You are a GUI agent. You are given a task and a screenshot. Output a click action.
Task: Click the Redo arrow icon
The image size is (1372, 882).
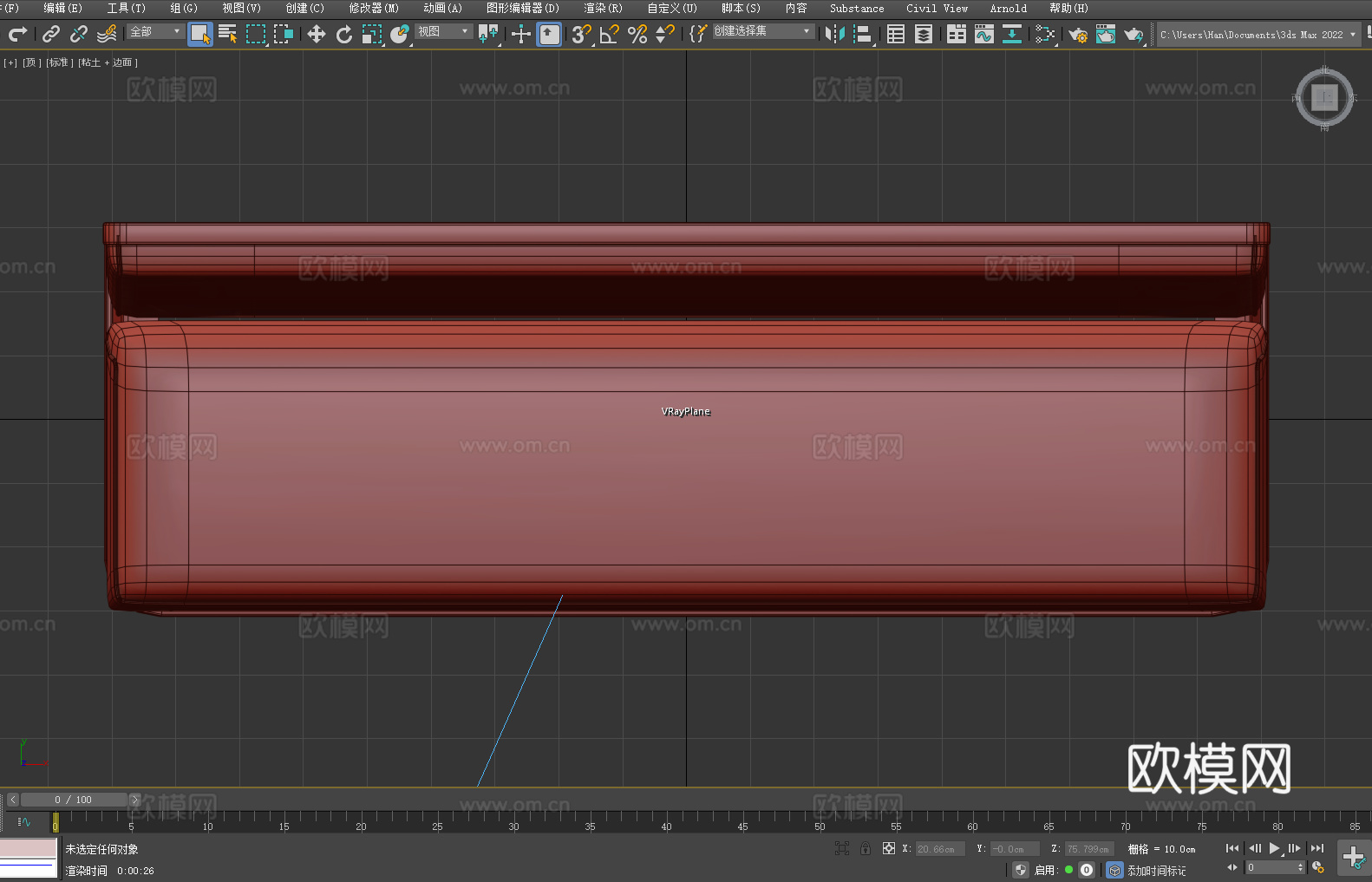(17, 34)
